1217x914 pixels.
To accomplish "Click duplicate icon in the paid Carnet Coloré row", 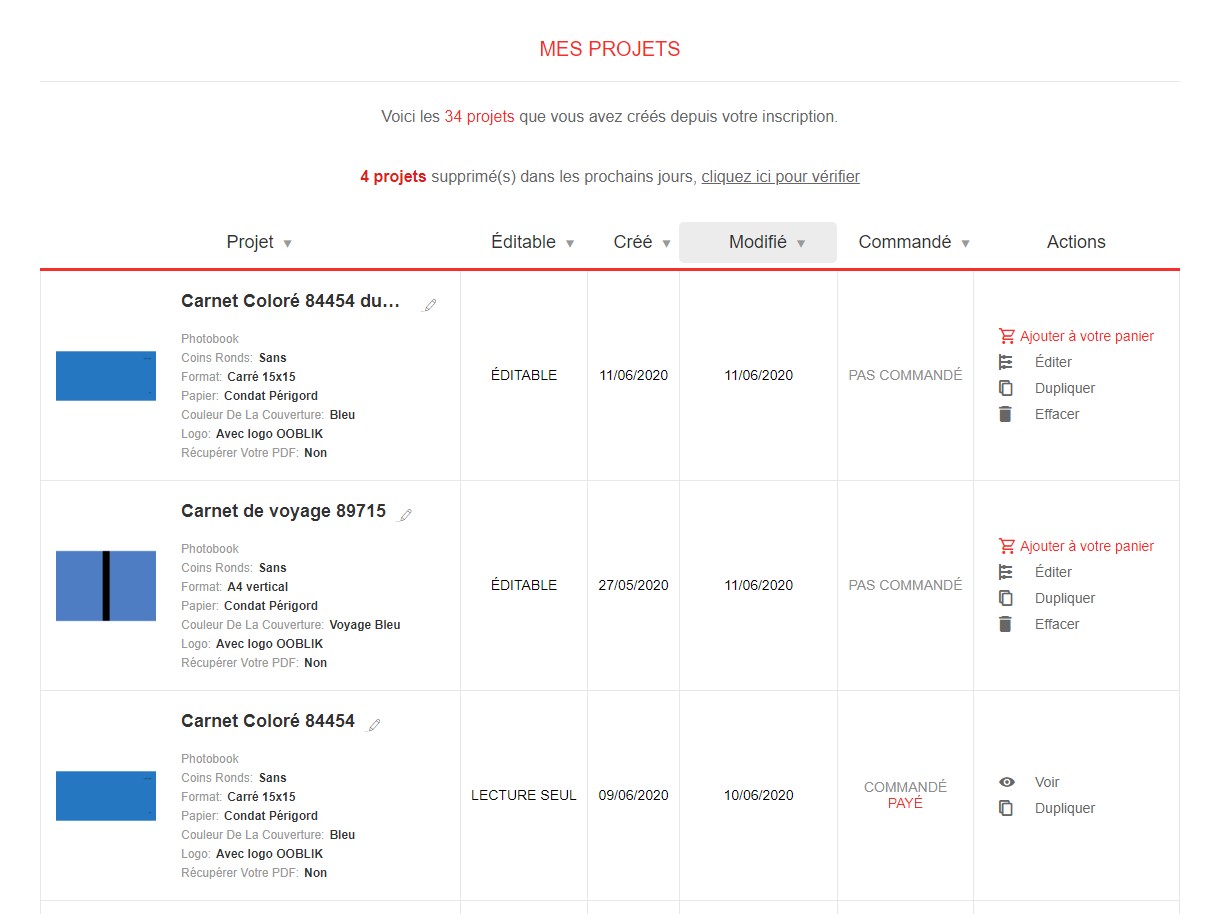I will click(1006, 808).
